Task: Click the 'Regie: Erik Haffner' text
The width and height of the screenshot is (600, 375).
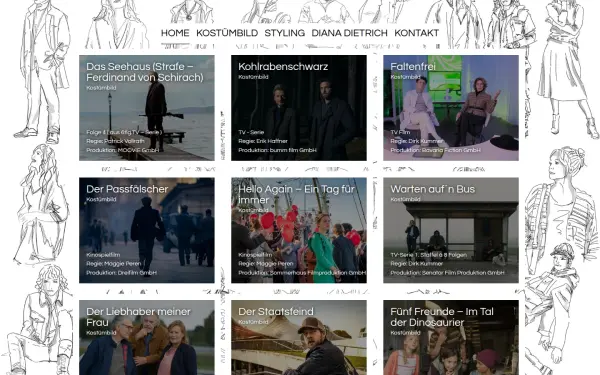Action: (263, 141)
